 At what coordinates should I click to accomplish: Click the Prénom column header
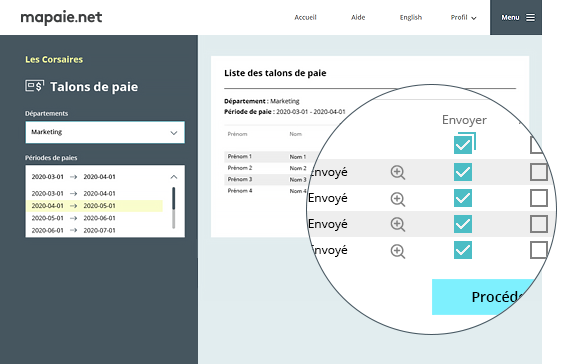tap(237, 134)
